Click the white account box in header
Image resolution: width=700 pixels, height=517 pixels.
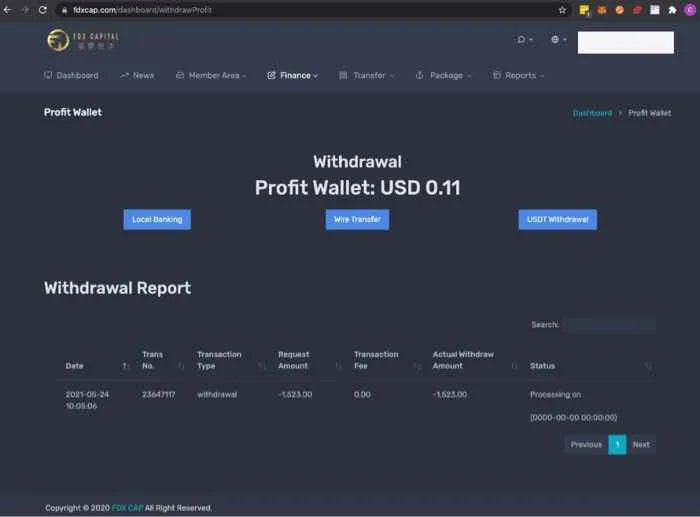coord(625,42)
